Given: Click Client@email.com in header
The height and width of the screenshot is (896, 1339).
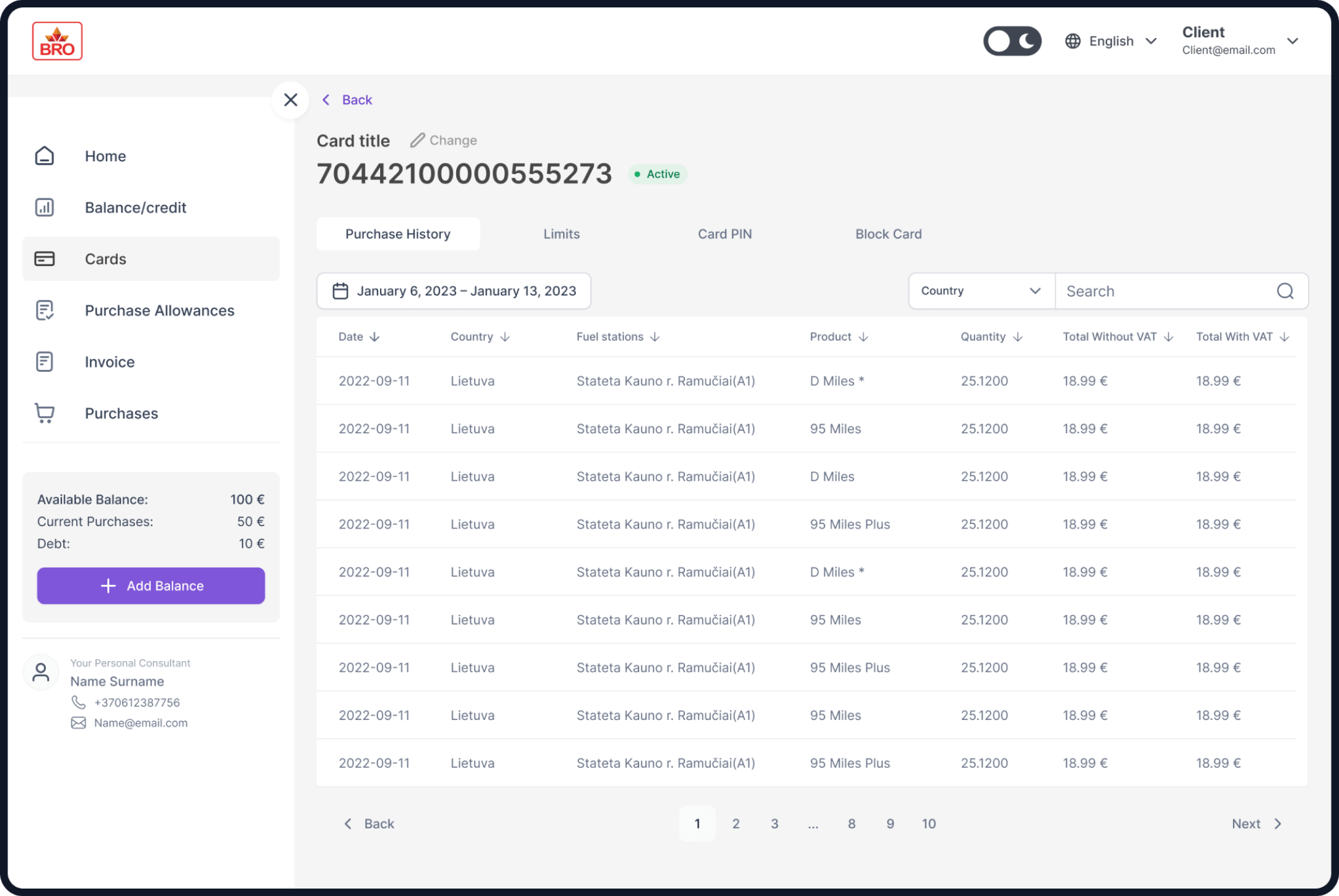Looking at the screenshot, I should tap(1229, 50).
